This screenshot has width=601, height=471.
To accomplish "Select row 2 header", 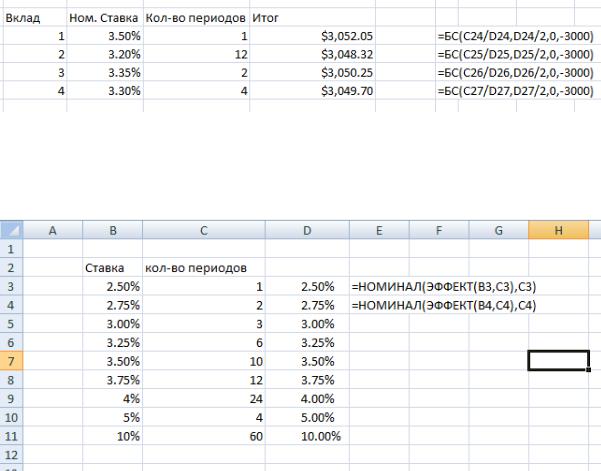I will point(11,268).
